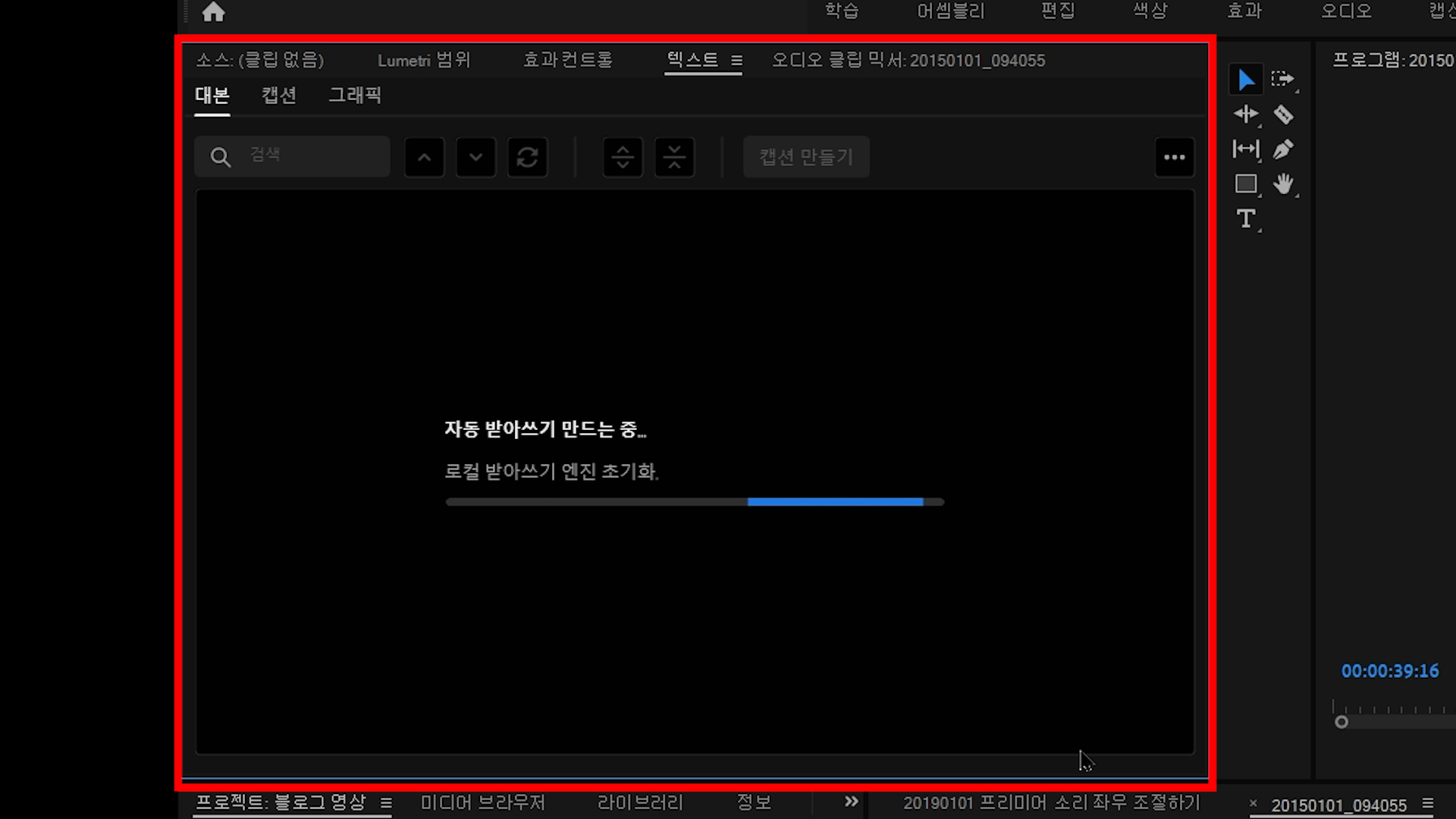Open the three-dot options menu
This screenshot has width=1456, height=819.
click(x=1174, y=158)
